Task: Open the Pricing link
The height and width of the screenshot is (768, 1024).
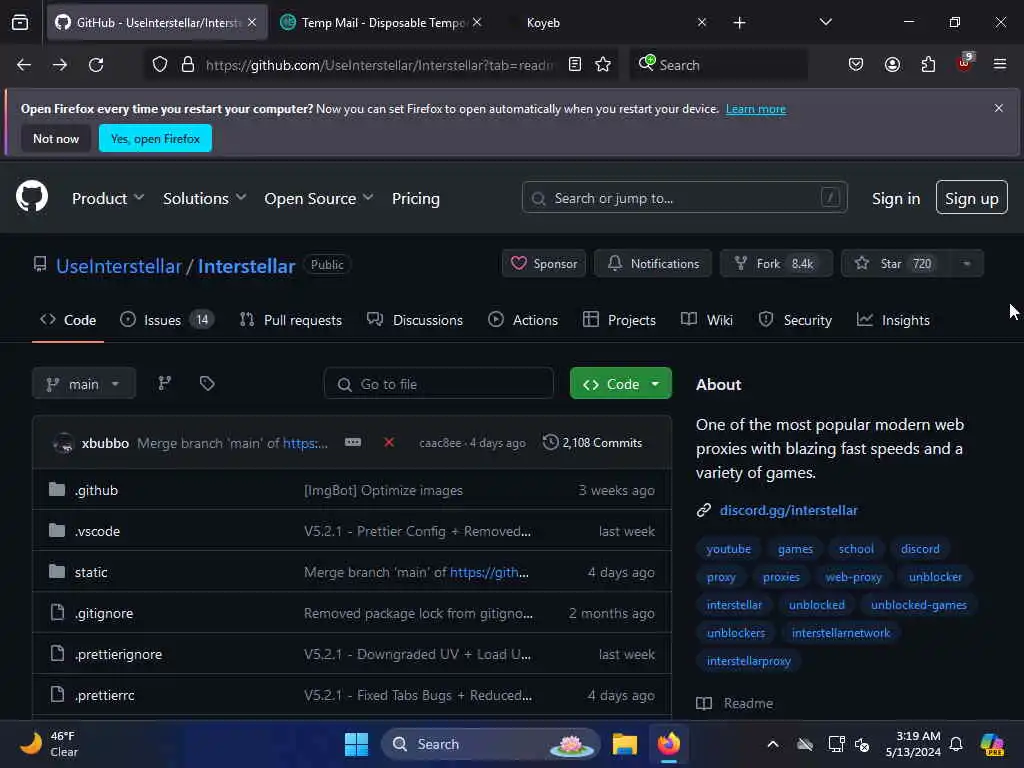Action: click(x=415, y=199)
